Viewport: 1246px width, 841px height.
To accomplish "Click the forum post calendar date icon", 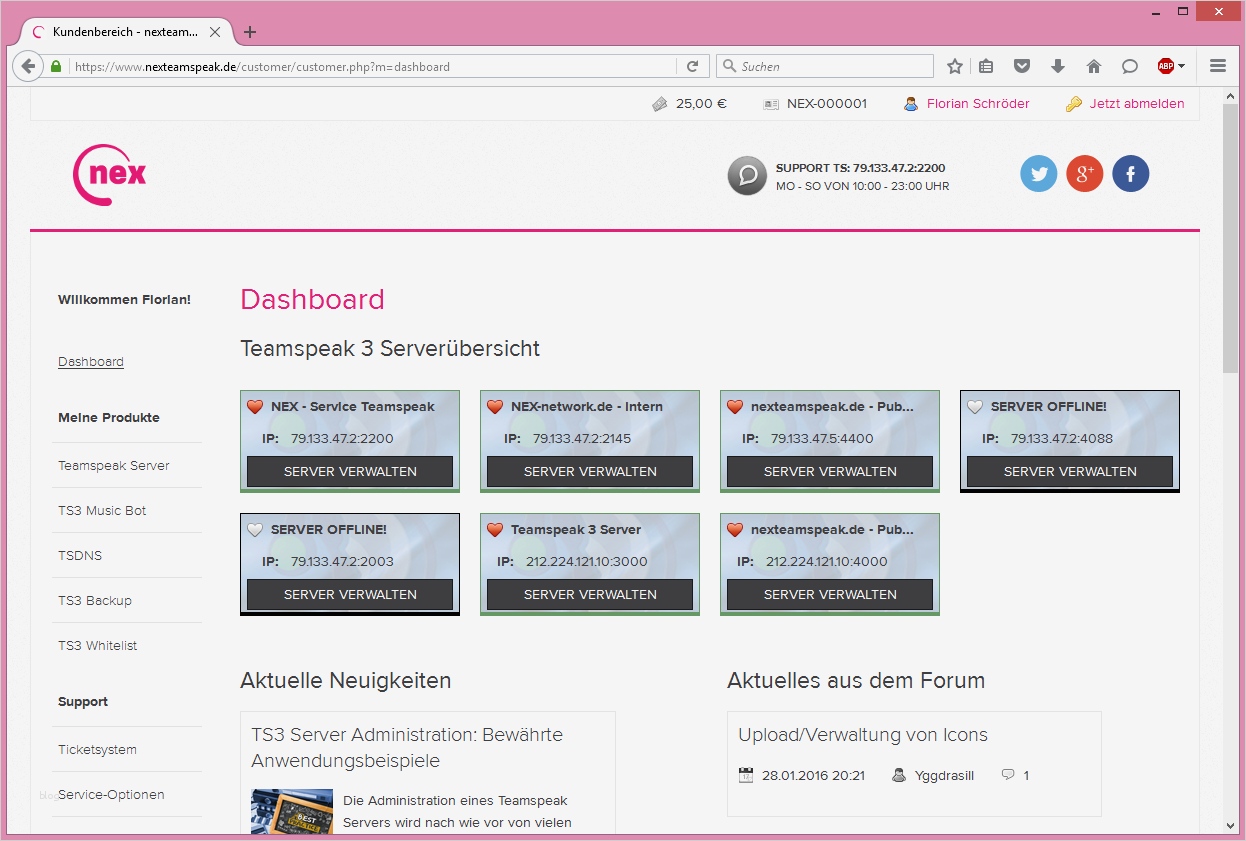I will (745, 775).
